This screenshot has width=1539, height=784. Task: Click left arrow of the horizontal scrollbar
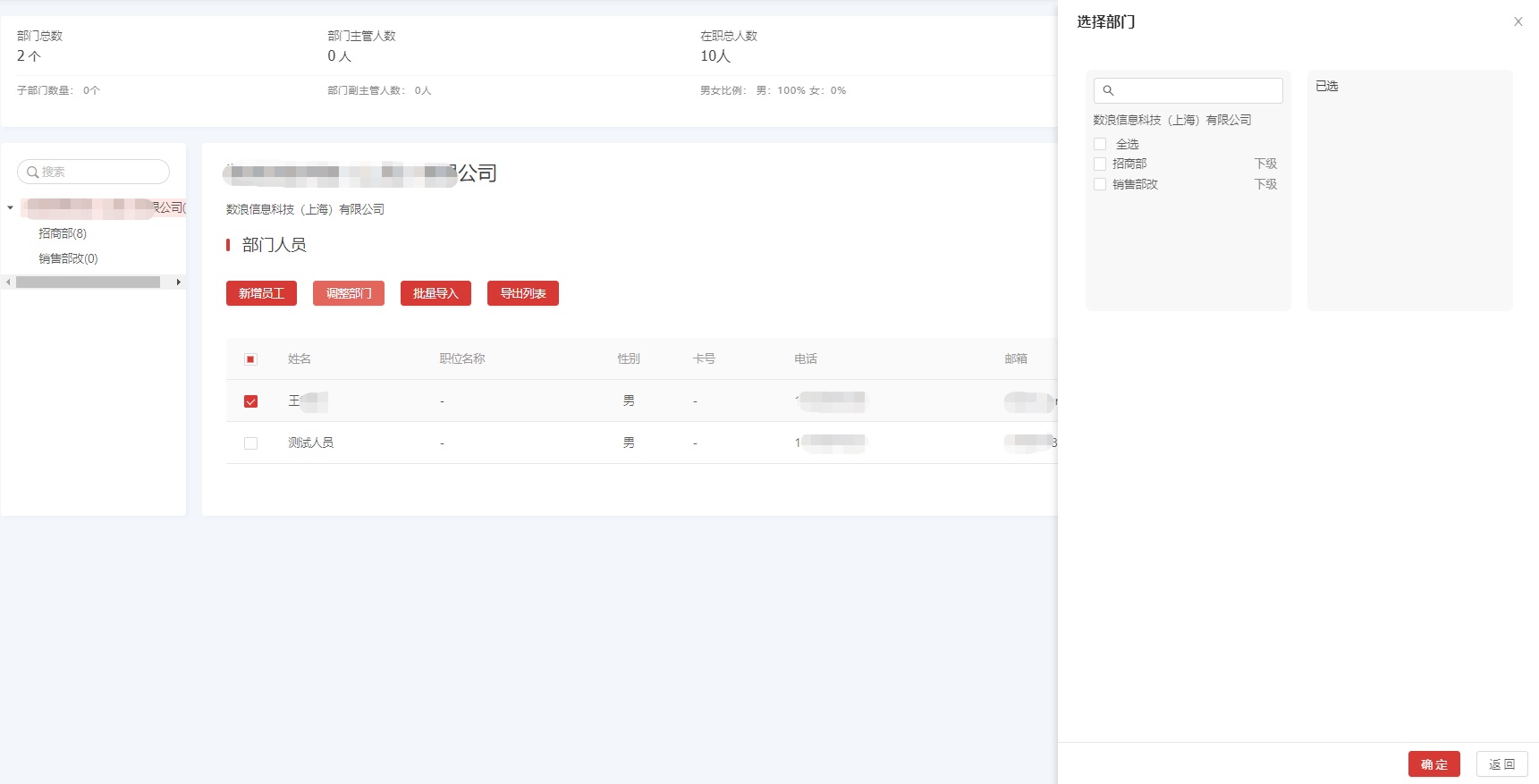(8, 282)
